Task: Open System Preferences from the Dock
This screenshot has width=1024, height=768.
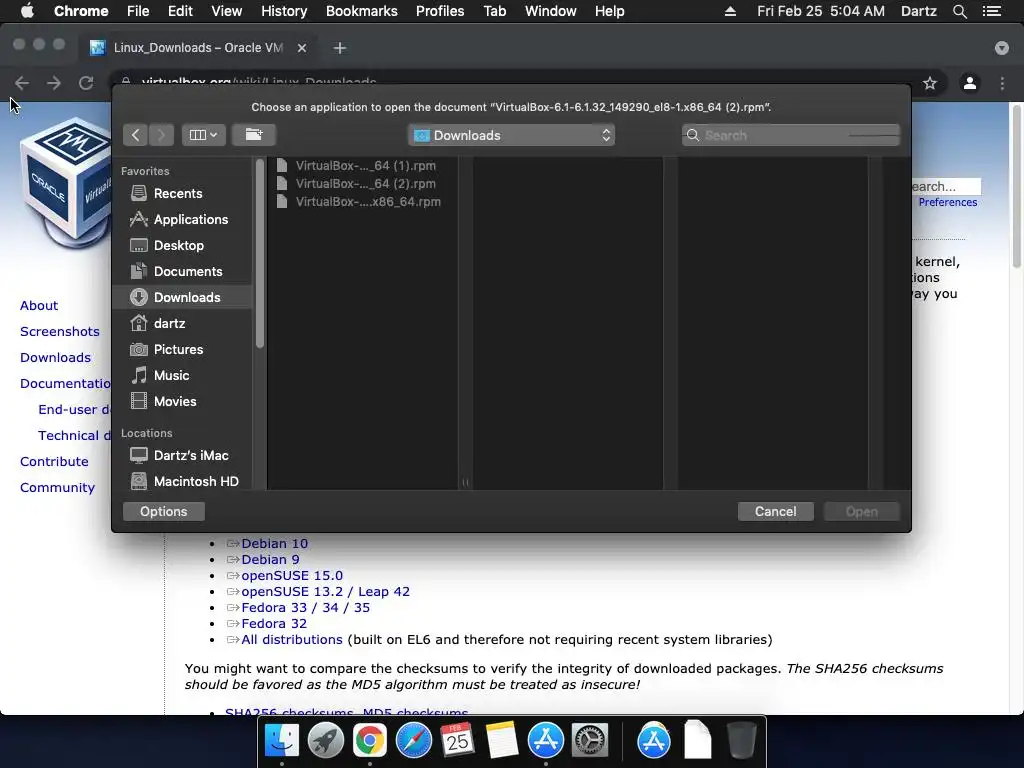Action: (x=590, y=740)
